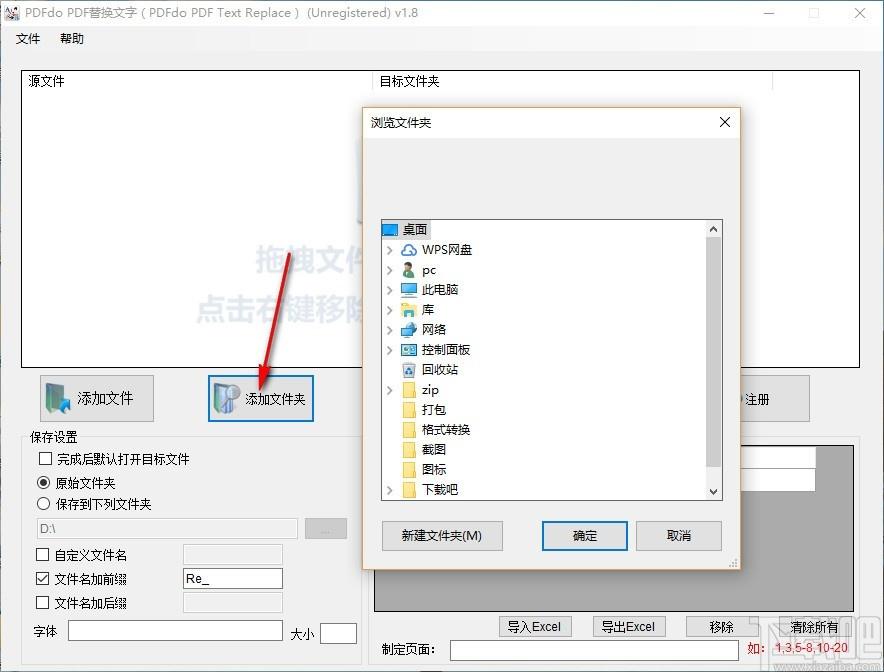Screen dimensions: 884x672
Task: Click the Re_ prefix input field
Action: (233, 578)
